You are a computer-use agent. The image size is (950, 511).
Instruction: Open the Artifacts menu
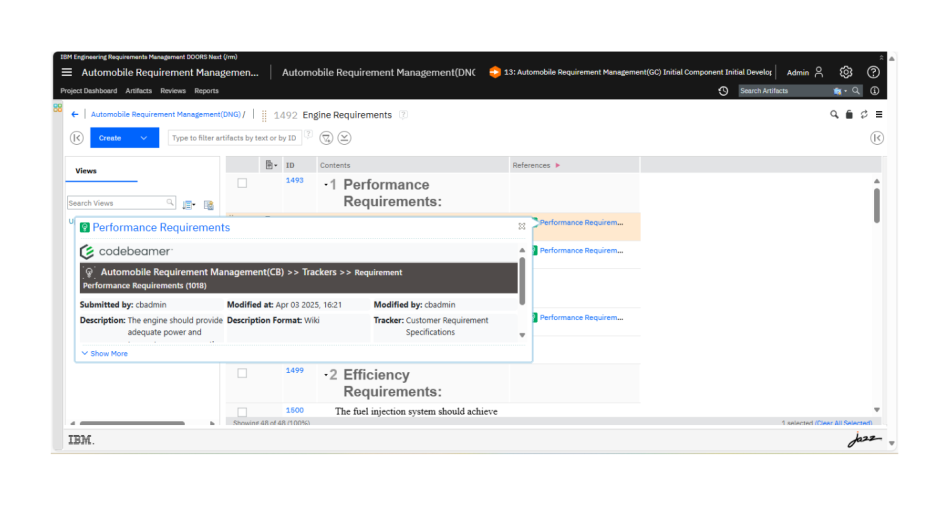[x=138, y=91]
